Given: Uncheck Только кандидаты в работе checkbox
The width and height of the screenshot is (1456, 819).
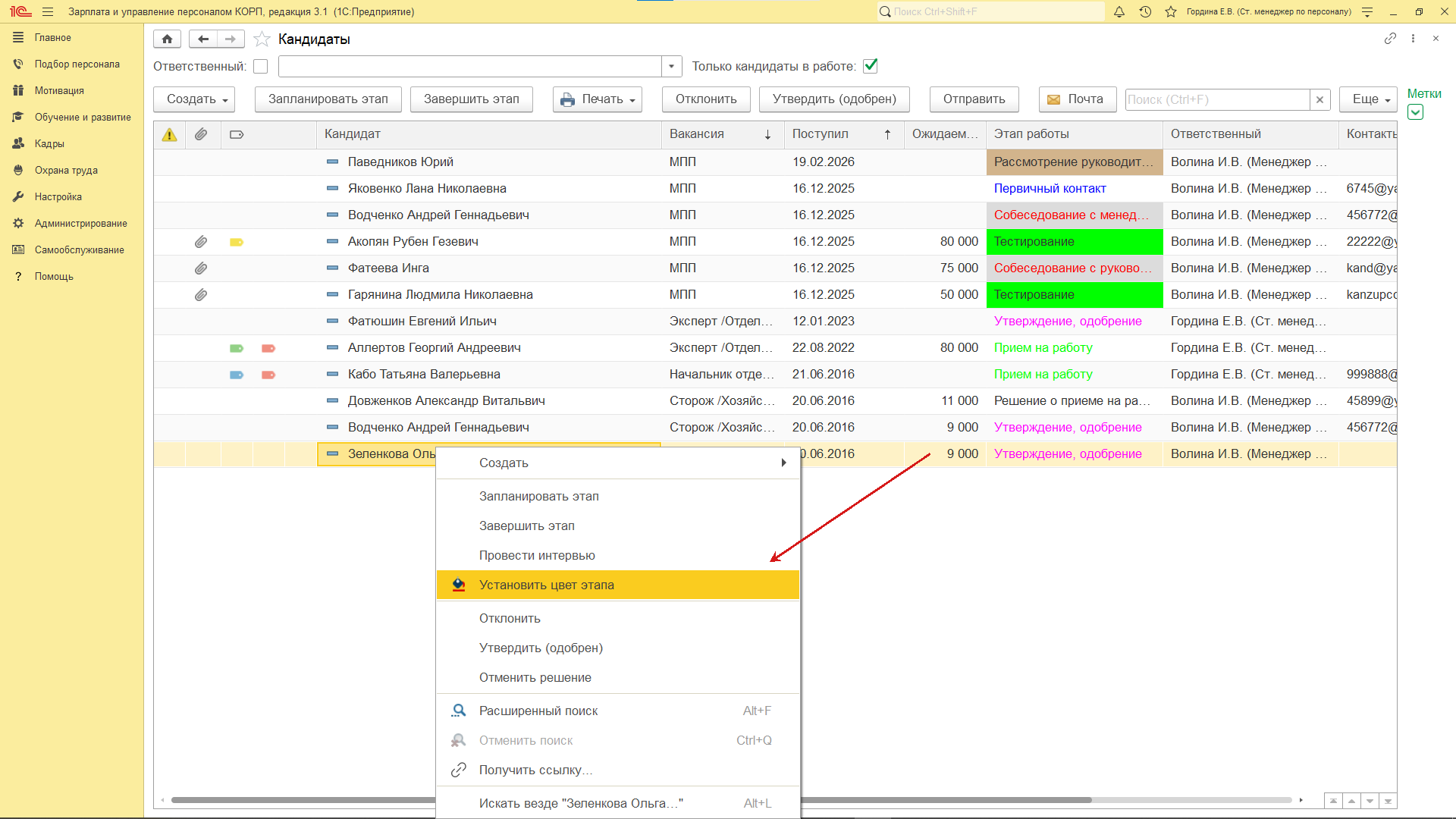Looking at the screenshot, I should click(871, 66).
